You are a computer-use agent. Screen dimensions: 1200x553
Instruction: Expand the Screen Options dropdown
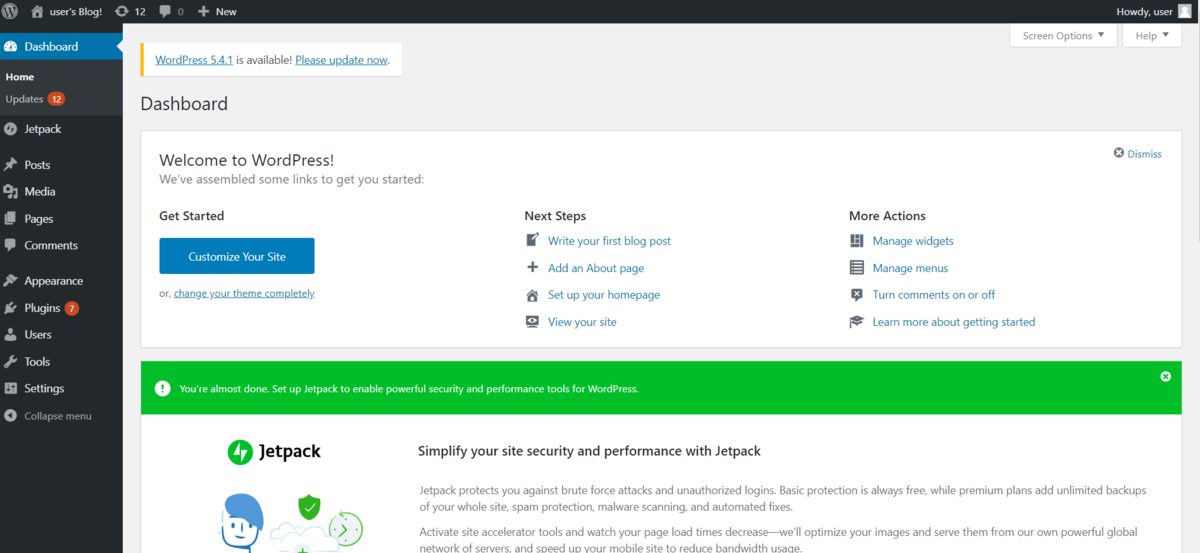pos(1063,35)
